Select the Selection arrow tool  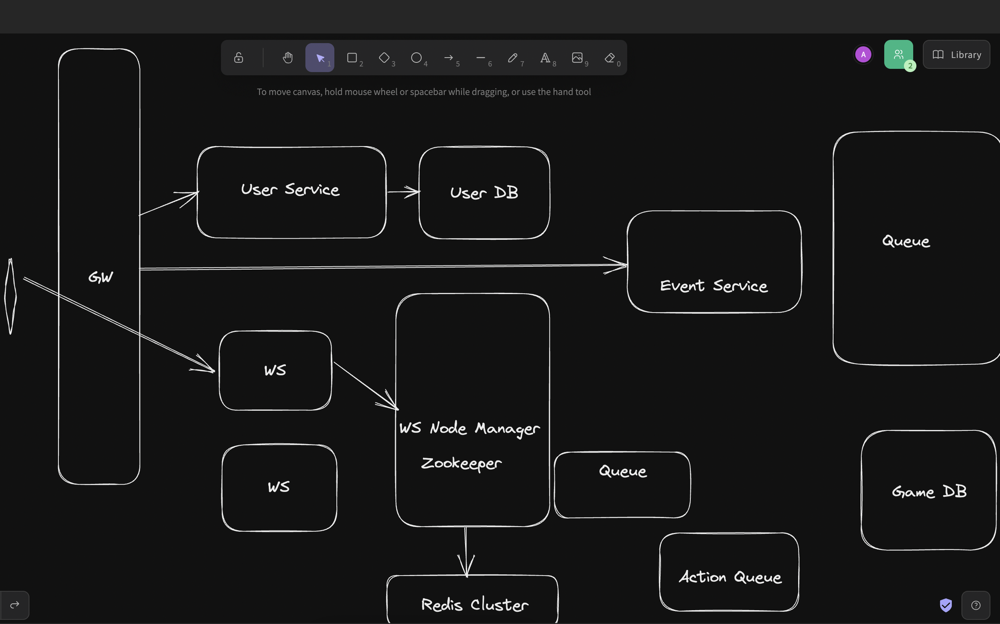pos(320,58)
